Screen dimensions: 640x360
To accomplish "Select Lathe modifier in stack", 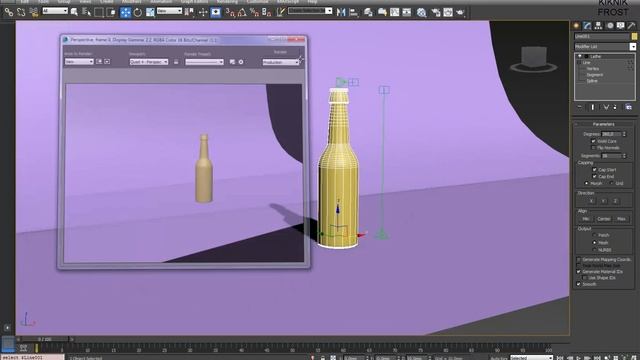I will coord(596,56).
